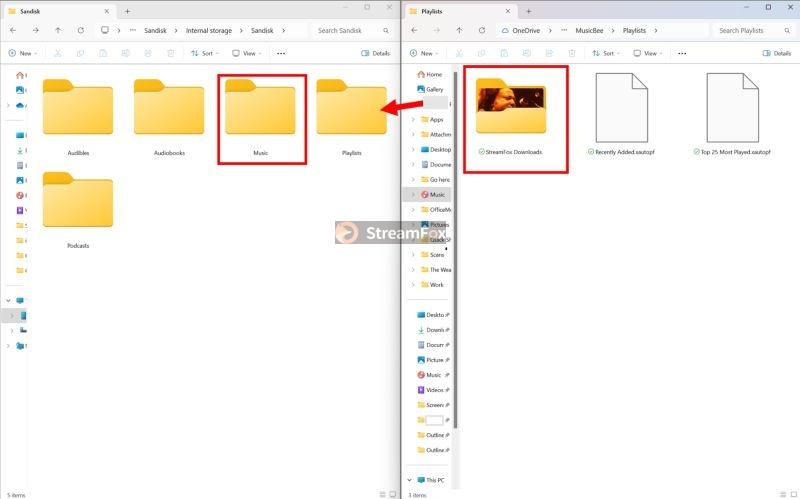Screen dimensions: 800x499
Task: Switch to large icons view in Playlists status bar
Action: (x=793, y=494)
